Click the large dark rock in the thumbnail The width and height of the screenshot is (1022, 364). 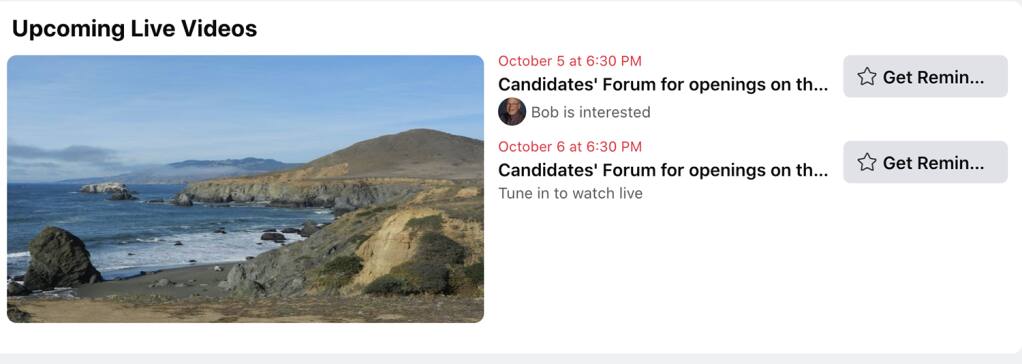[x=61, y=258]
